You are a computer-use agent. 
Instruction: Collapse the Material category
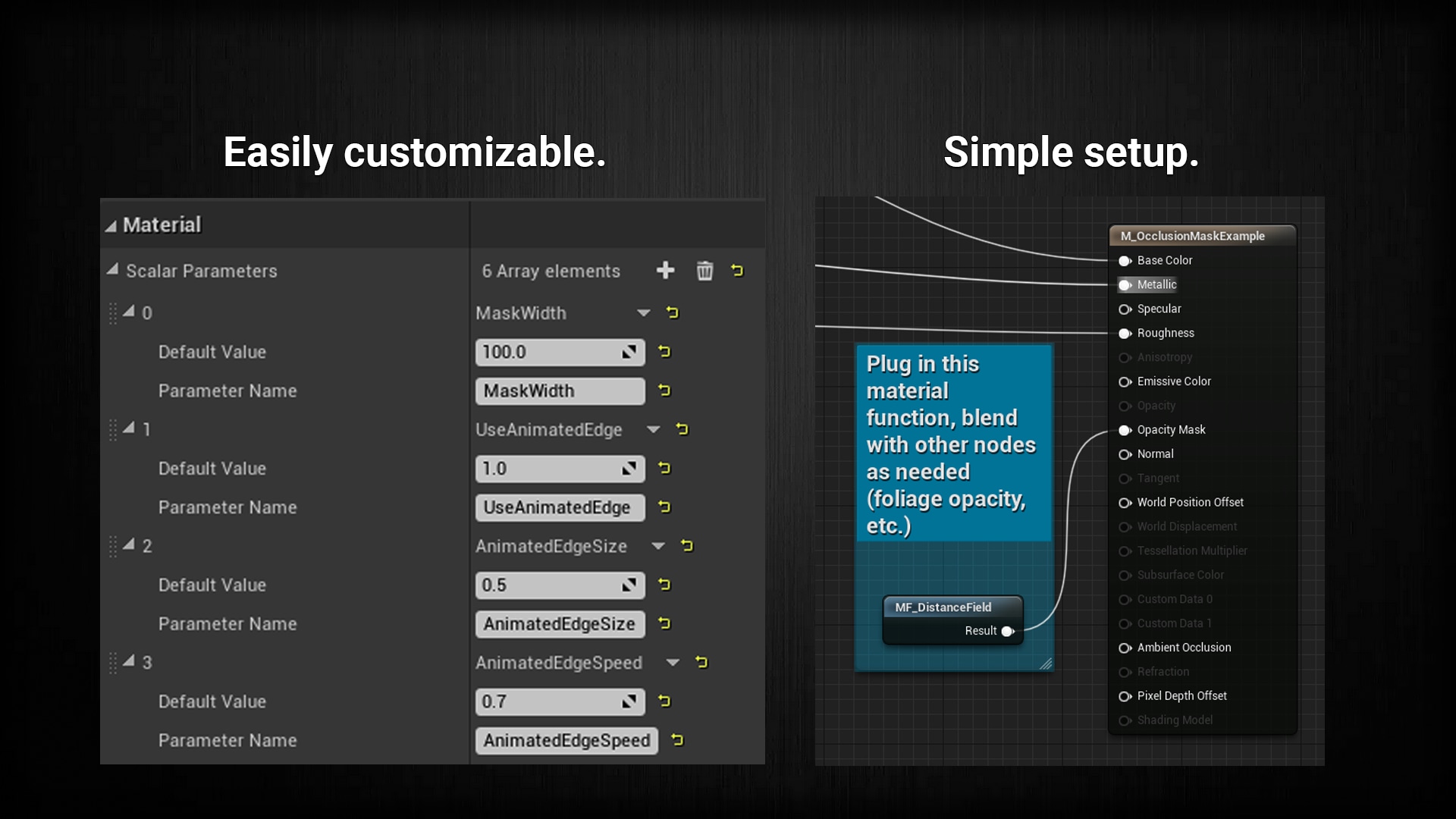[x=112, y=224]
